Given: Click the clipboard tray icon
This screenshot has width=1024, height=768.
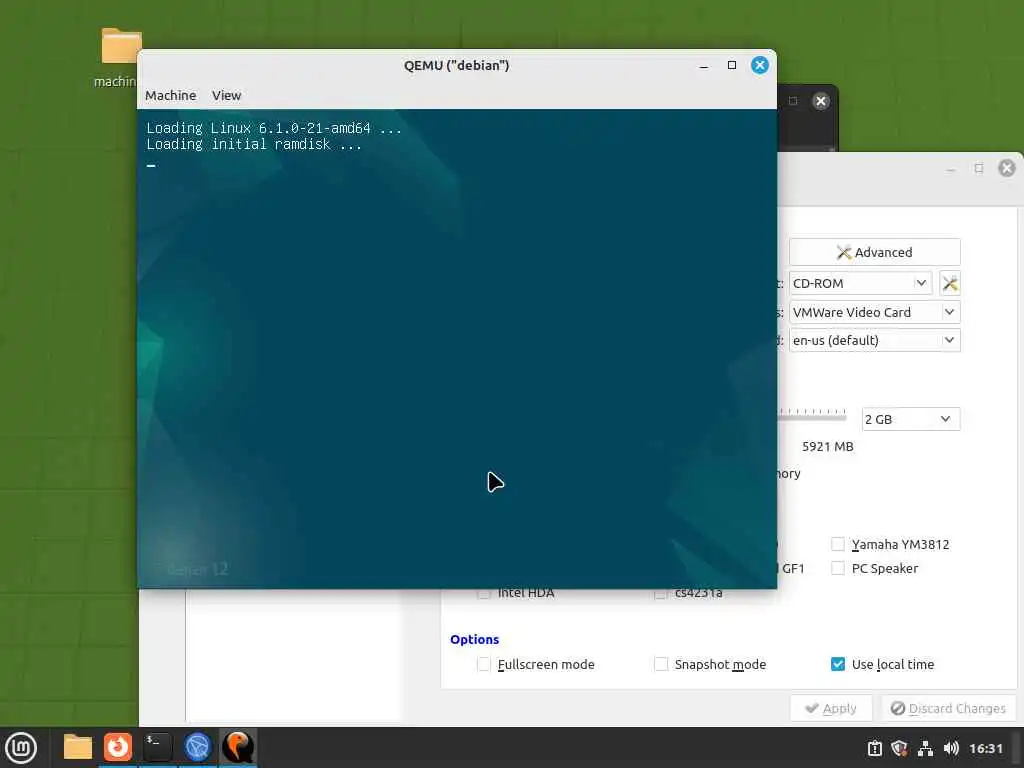Looking at the screenshot, I should pos(874,748).
